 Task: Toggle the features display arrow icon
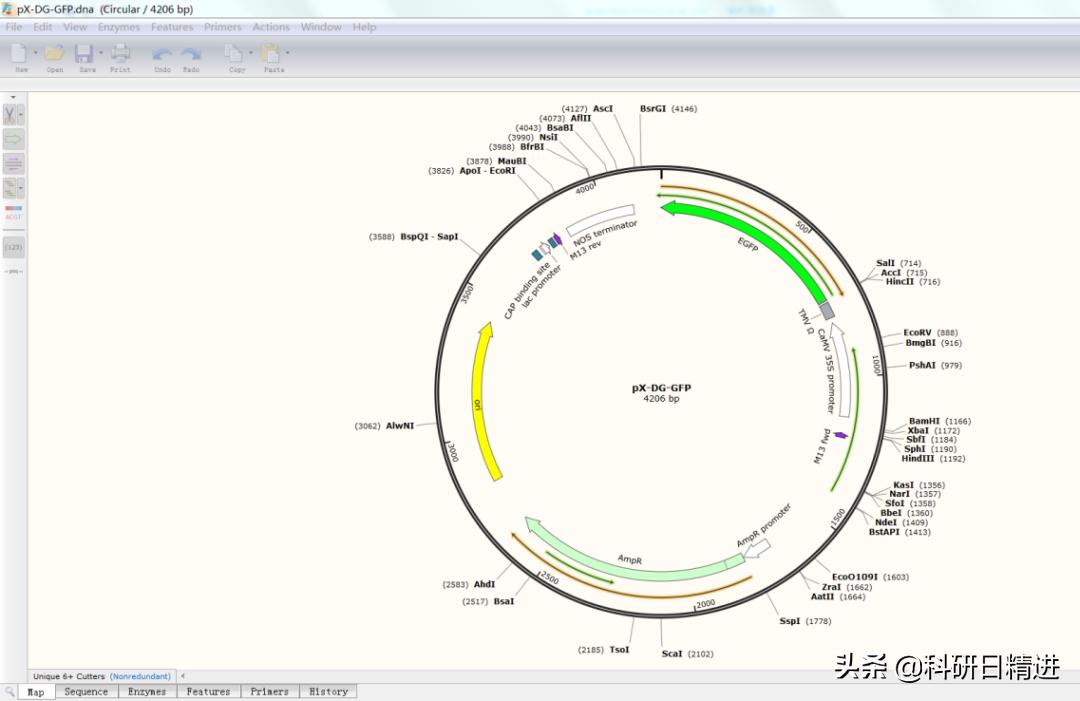[13, 139]
